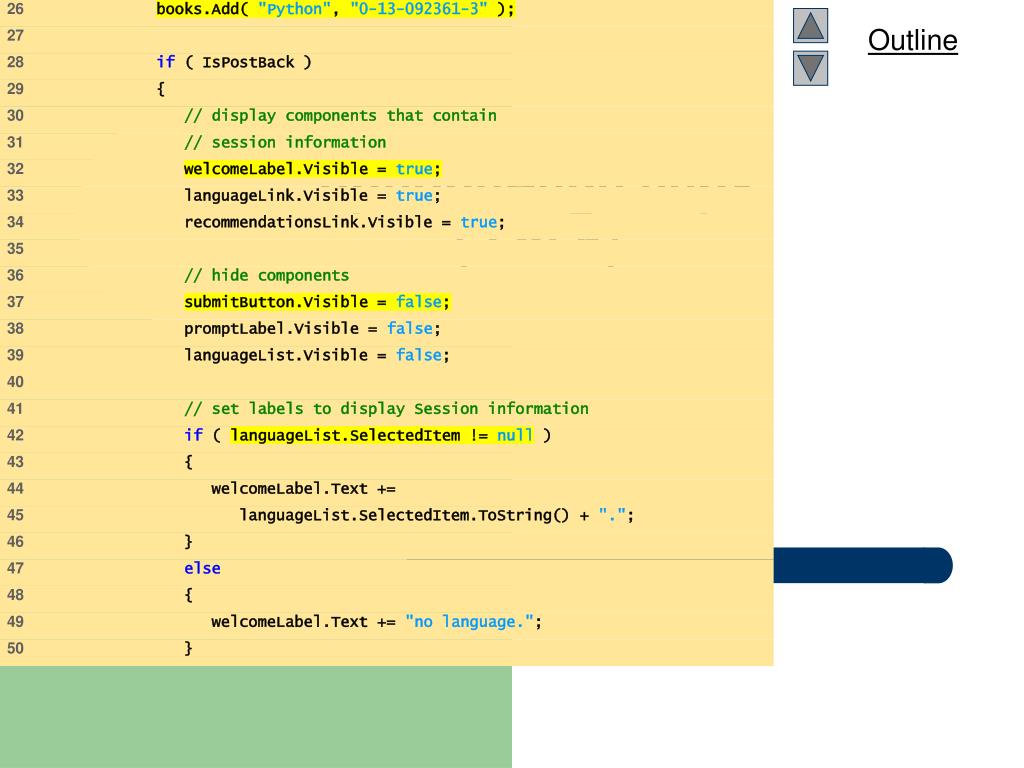This screenshot has width=1024, height=768.
Task: Click highlighted 'languageList.SelectedItem != null'
Action: (382, 435)
